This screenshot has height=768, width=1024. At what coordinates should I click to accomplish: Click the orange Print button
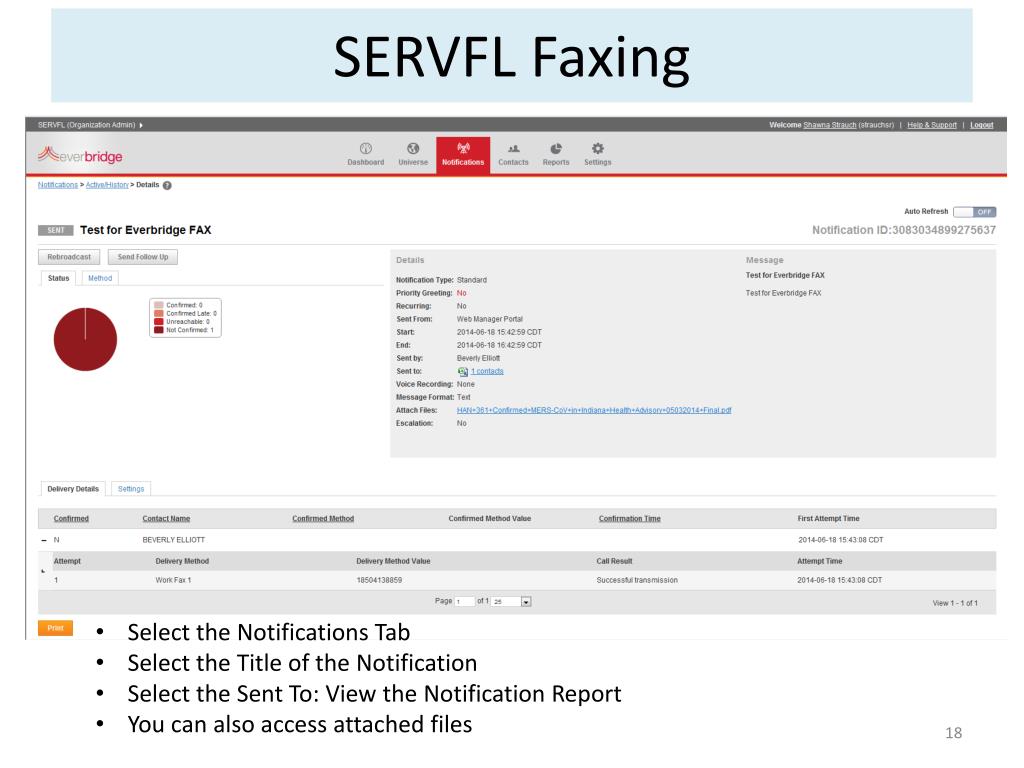tap(56, 628)
